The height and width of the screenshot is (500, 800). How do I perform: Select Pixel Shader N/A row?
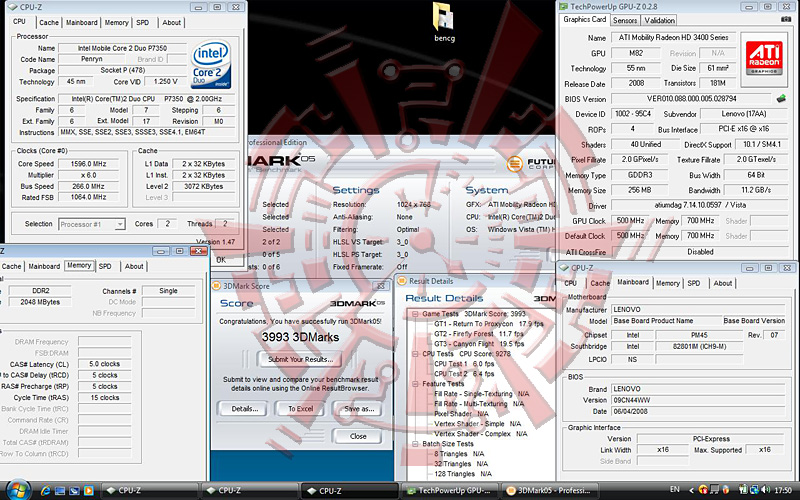click(x=461, y=414)
